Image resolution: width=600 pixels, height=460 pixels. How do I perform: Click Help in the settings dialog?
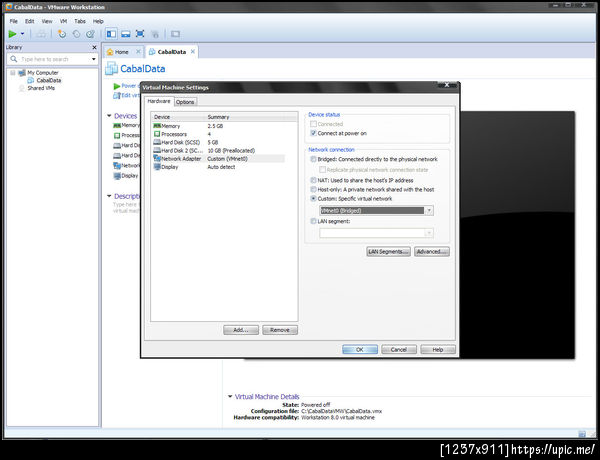(x=438, y=349)
